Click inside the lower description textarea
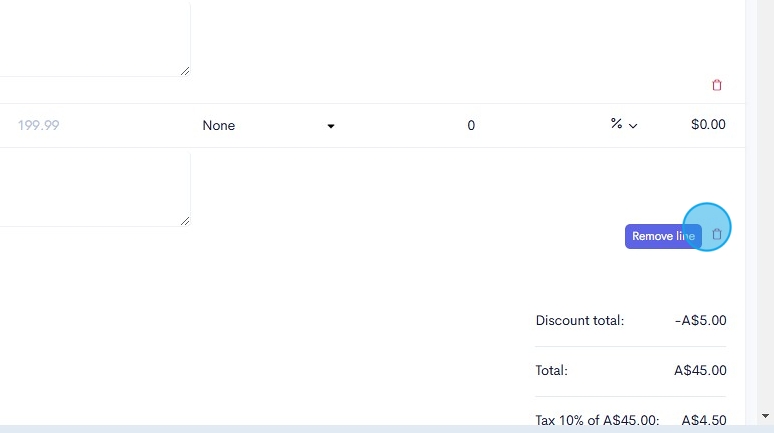This screenshot has width=774, height=433. [90, 188]
